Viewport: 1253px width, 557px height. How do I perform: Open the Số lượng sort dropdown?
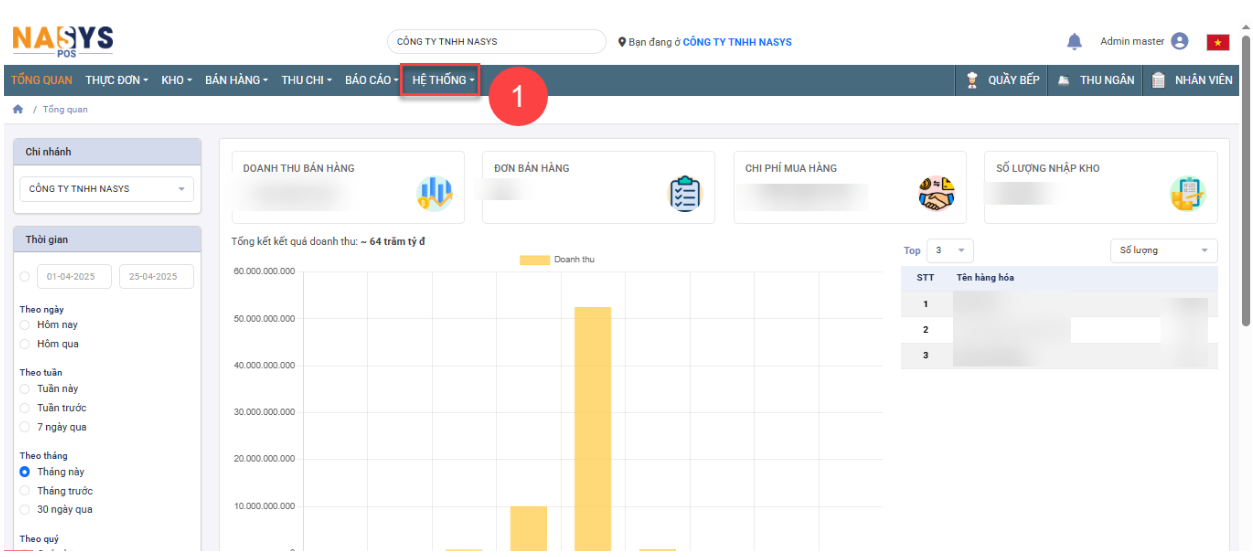[x=1163, y=251]
